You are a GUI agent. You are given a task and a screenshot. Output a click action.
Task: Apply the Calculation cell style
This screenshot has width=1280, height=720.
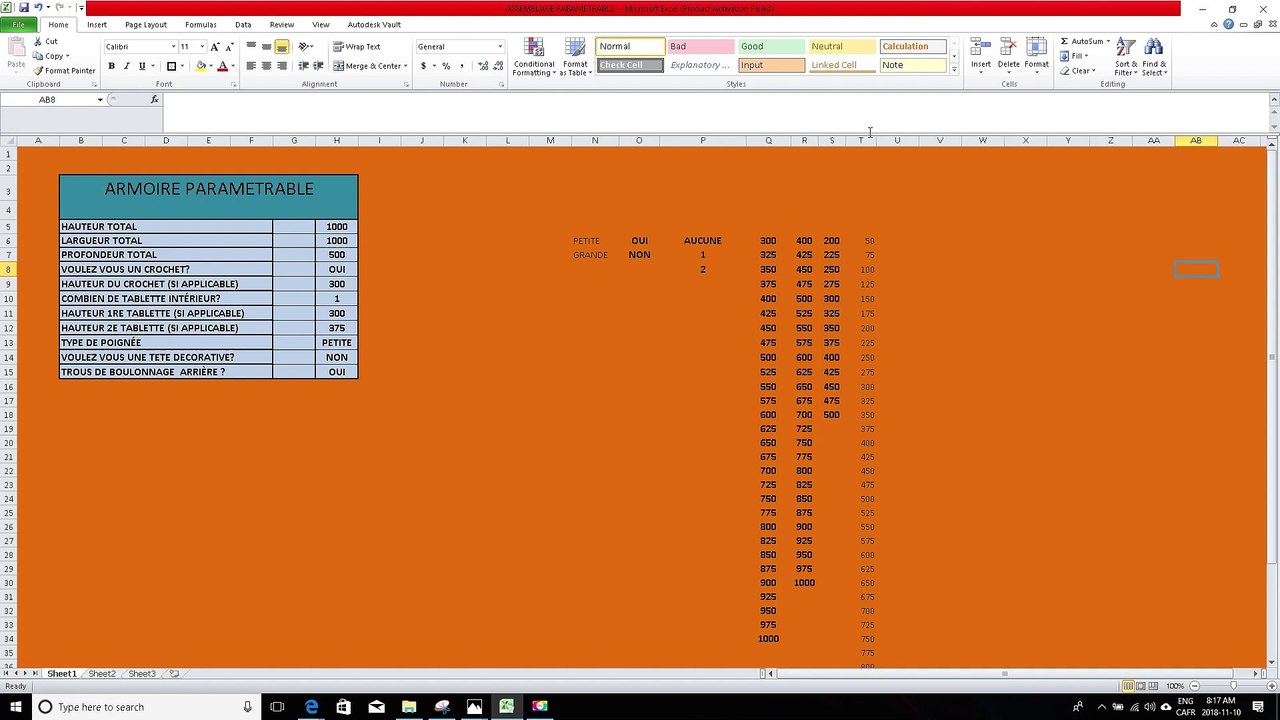pos(912,46)
